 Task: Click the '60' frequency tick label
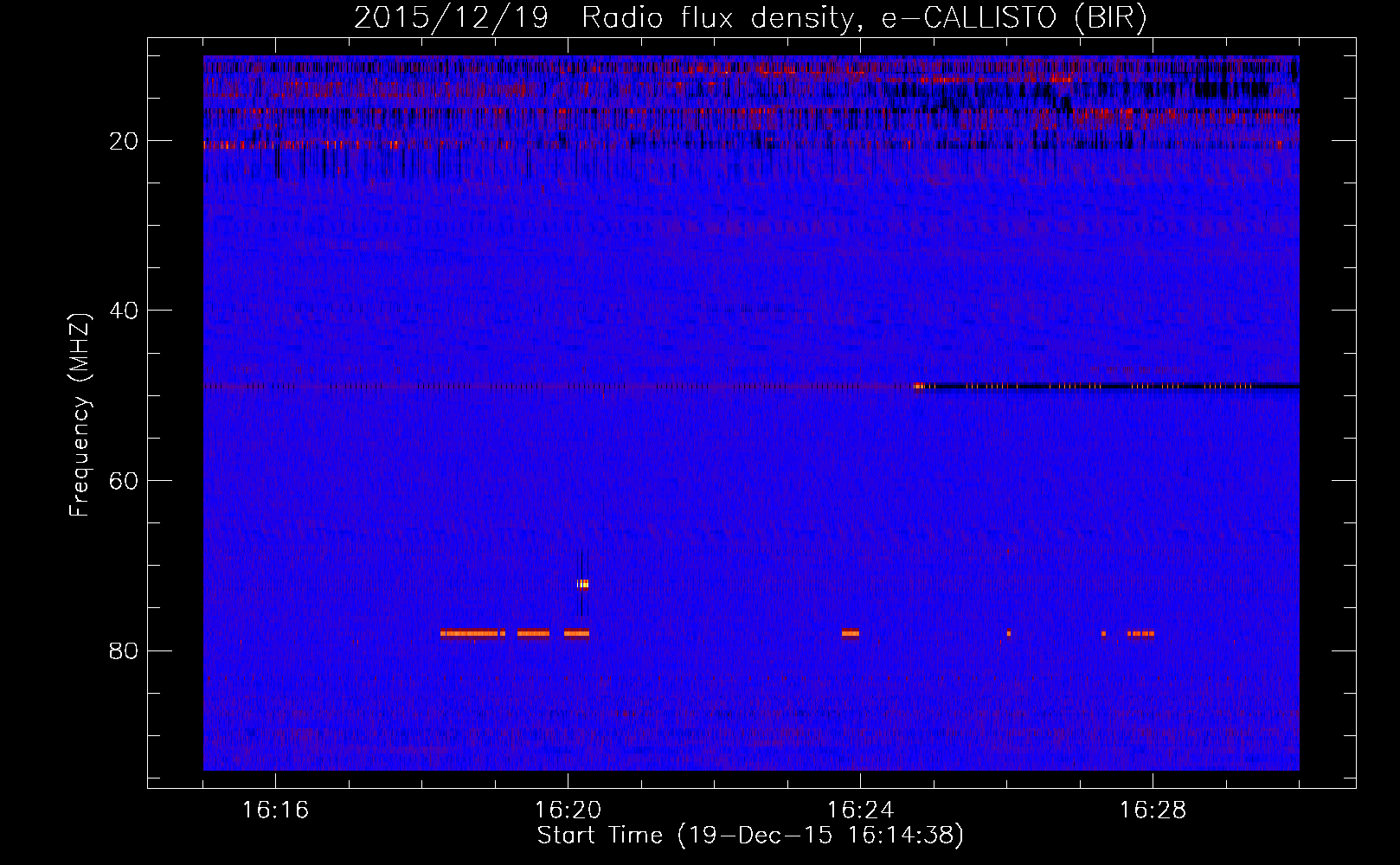click(125, 481)
